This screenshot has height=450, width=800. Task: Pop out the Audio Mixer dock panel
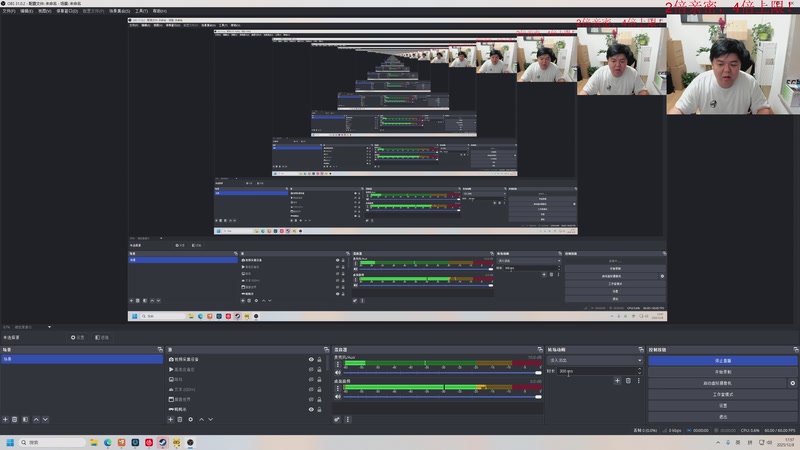(x=540, y=349)
